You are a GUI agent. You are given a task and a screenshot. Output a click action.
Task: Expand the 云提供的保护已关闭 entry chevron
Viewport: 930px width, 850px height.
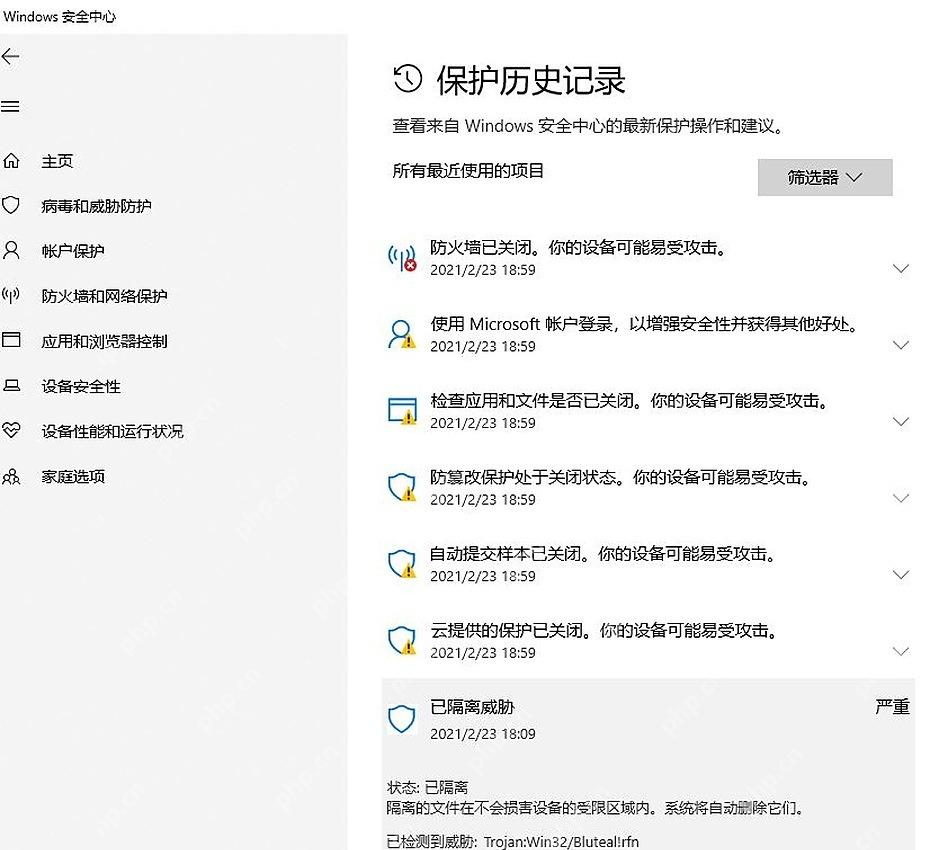point(901,651)
